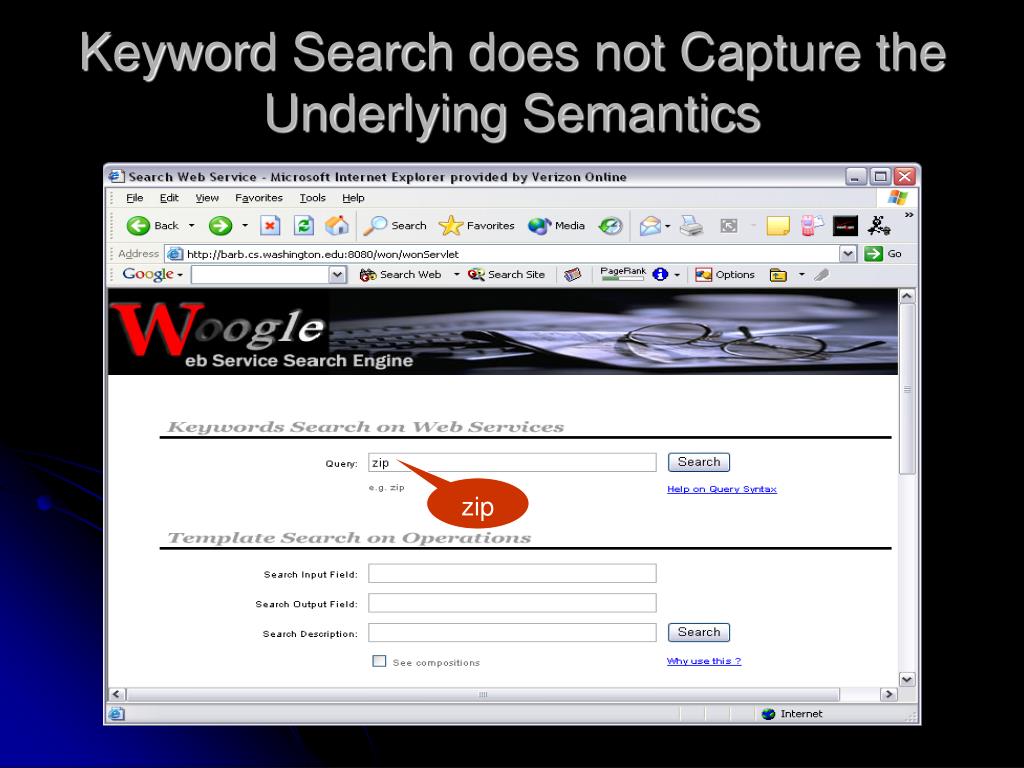Viewport: 1024px width, 768px height.
Task: Click the Google toolbar highlighter icon
Action: click(x=822, y=275)
